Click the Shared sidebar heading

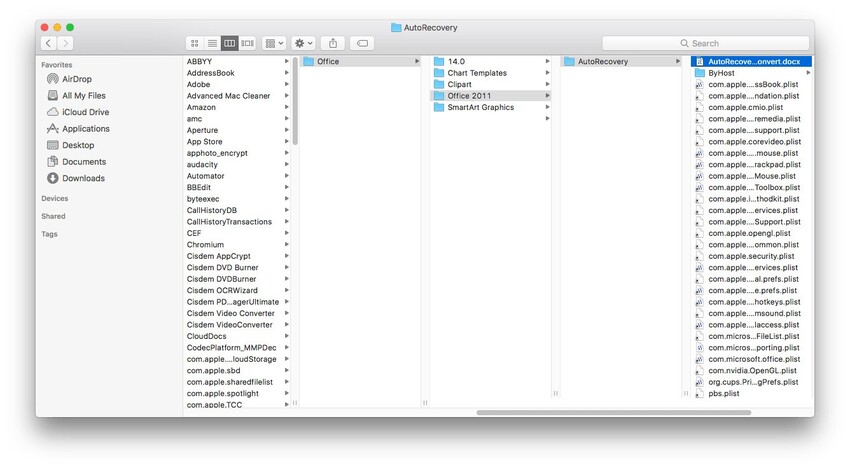[x=53, y=216]
